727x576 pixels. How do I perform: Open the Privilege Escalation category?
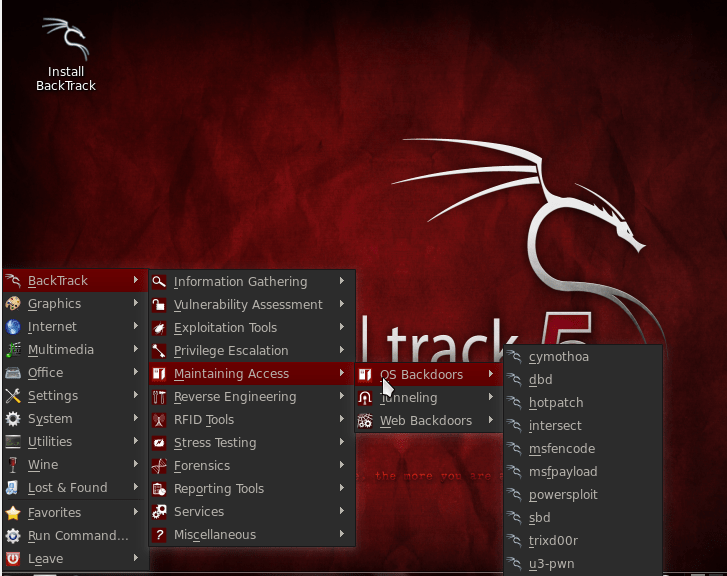[252, 351]
